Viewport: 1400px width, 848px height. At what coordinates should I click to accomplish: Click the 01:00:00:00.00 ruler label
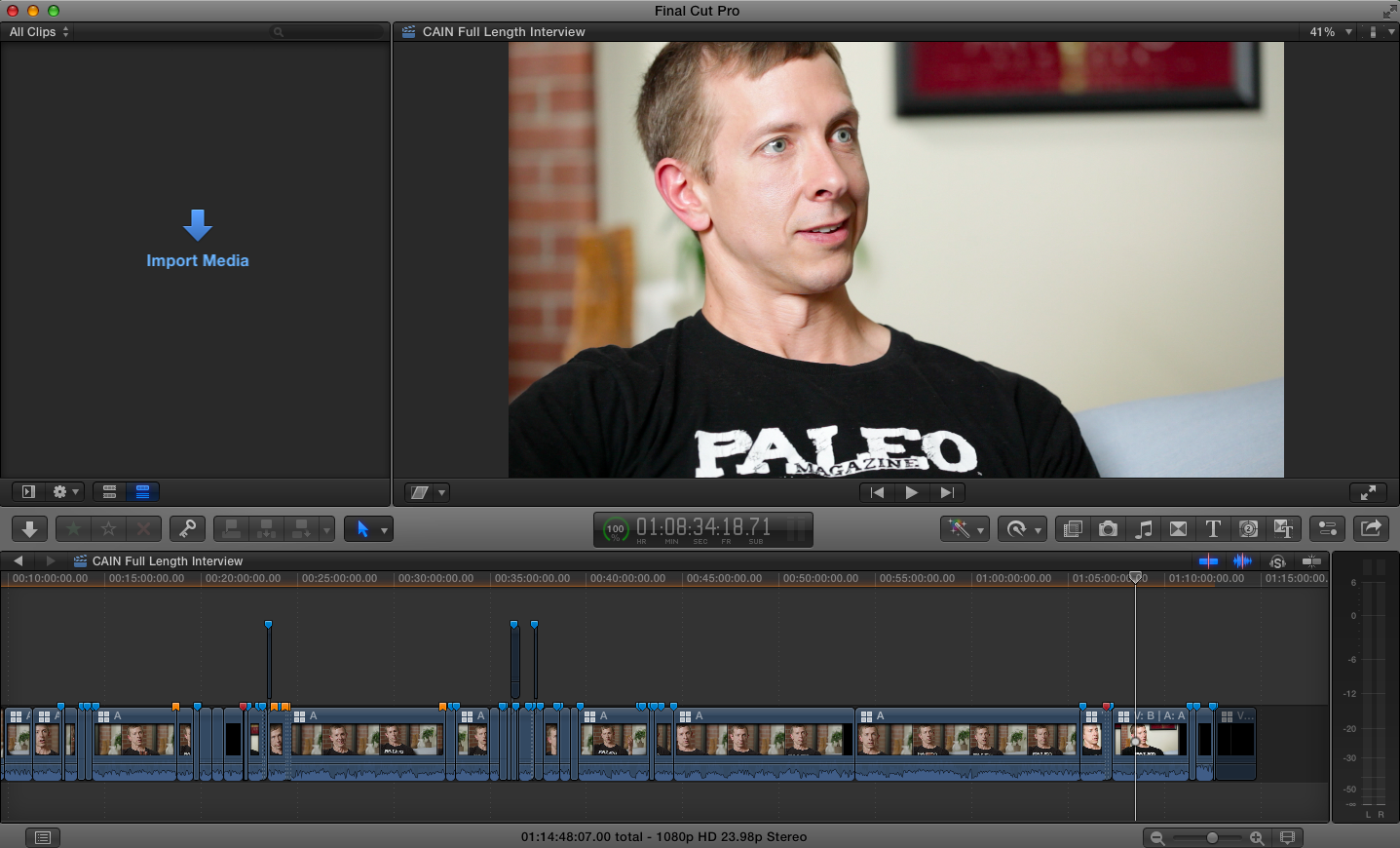[1013, 578]
